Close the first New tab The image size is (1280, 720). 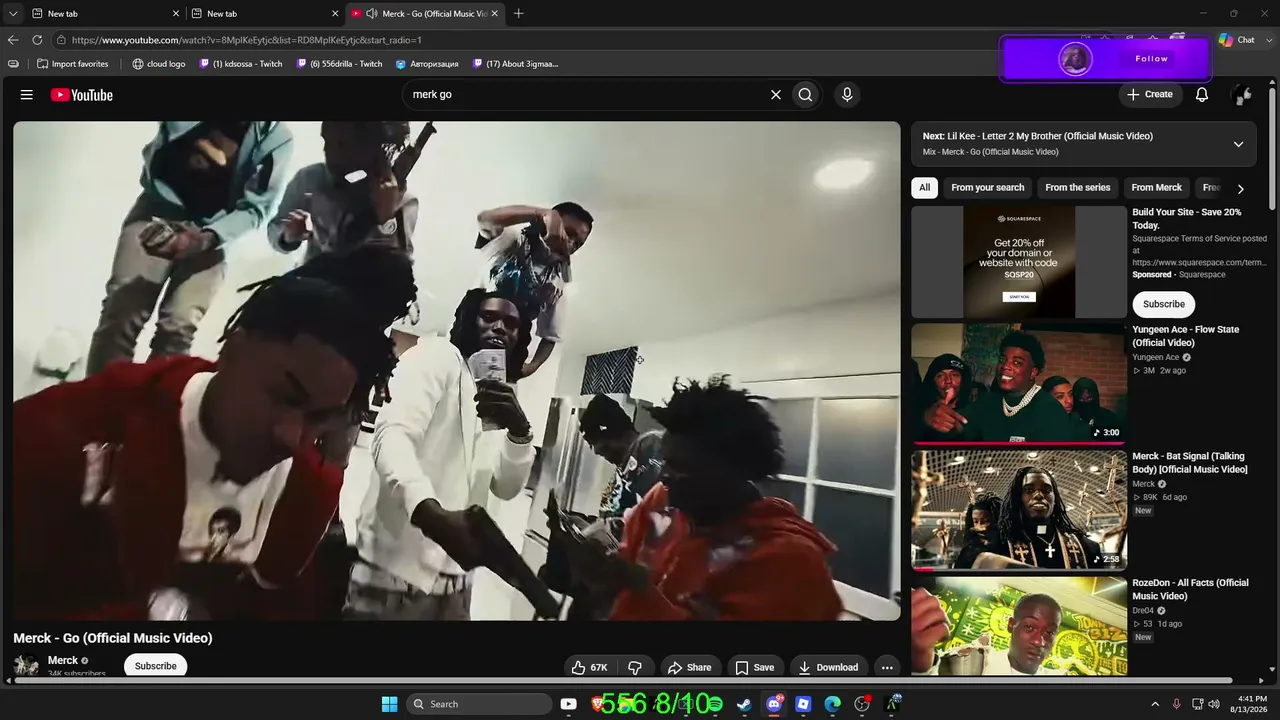(x=176, y=14)
